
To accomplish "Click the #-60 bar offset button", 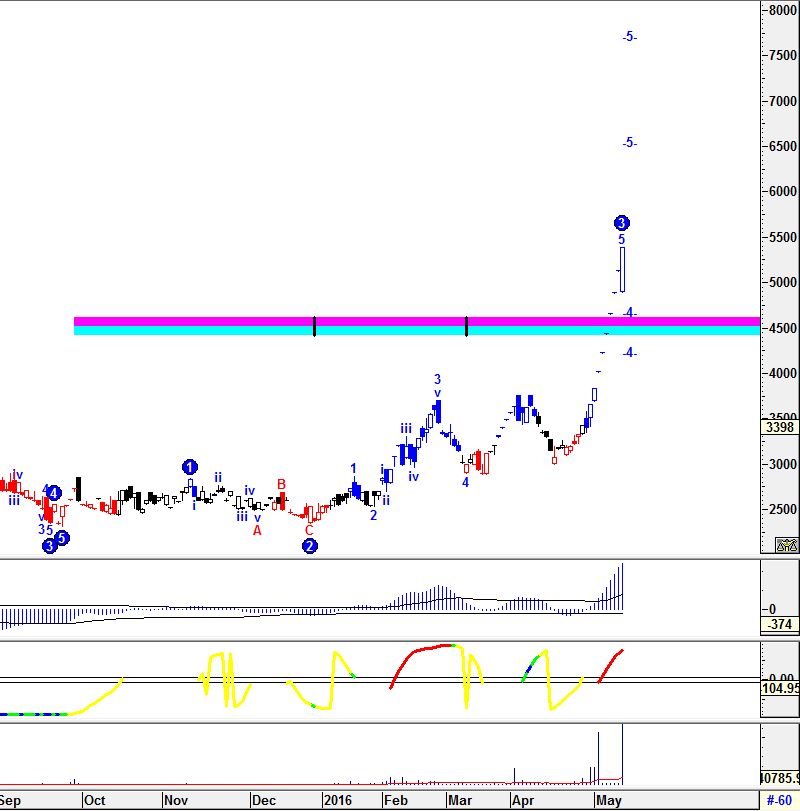I will (x=779, y=800).
